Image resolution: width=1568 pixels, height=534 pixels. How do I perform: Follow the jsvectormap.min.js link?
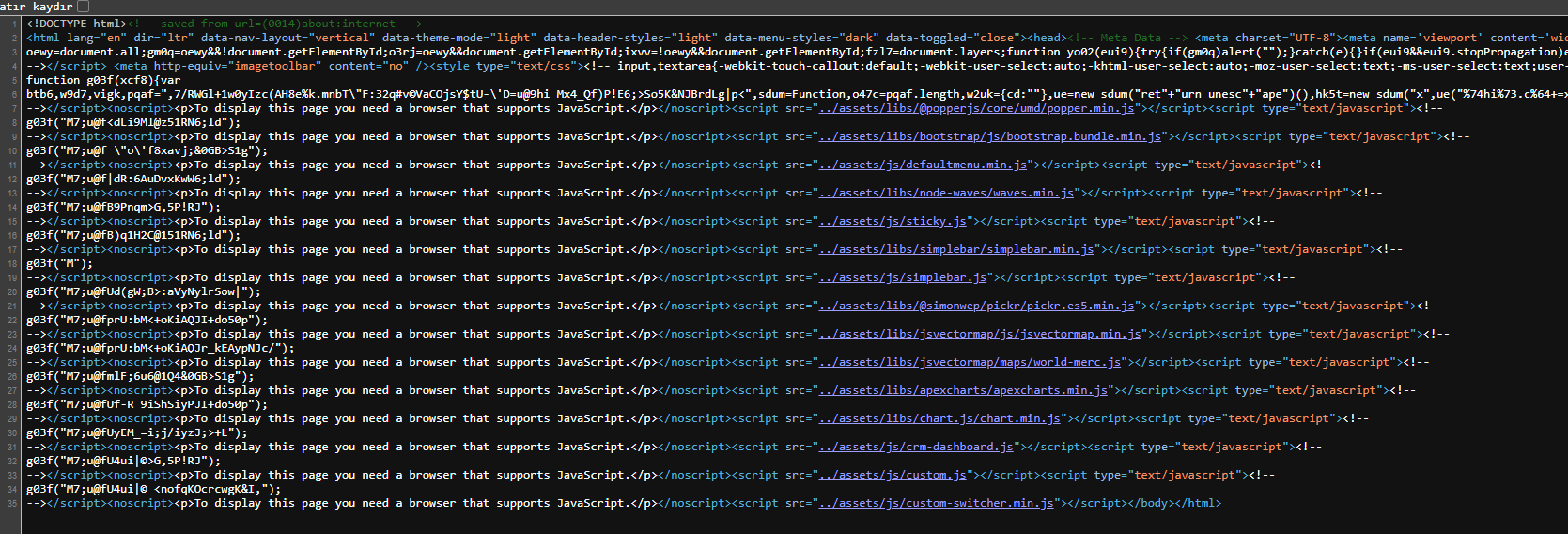click(980, 334)
